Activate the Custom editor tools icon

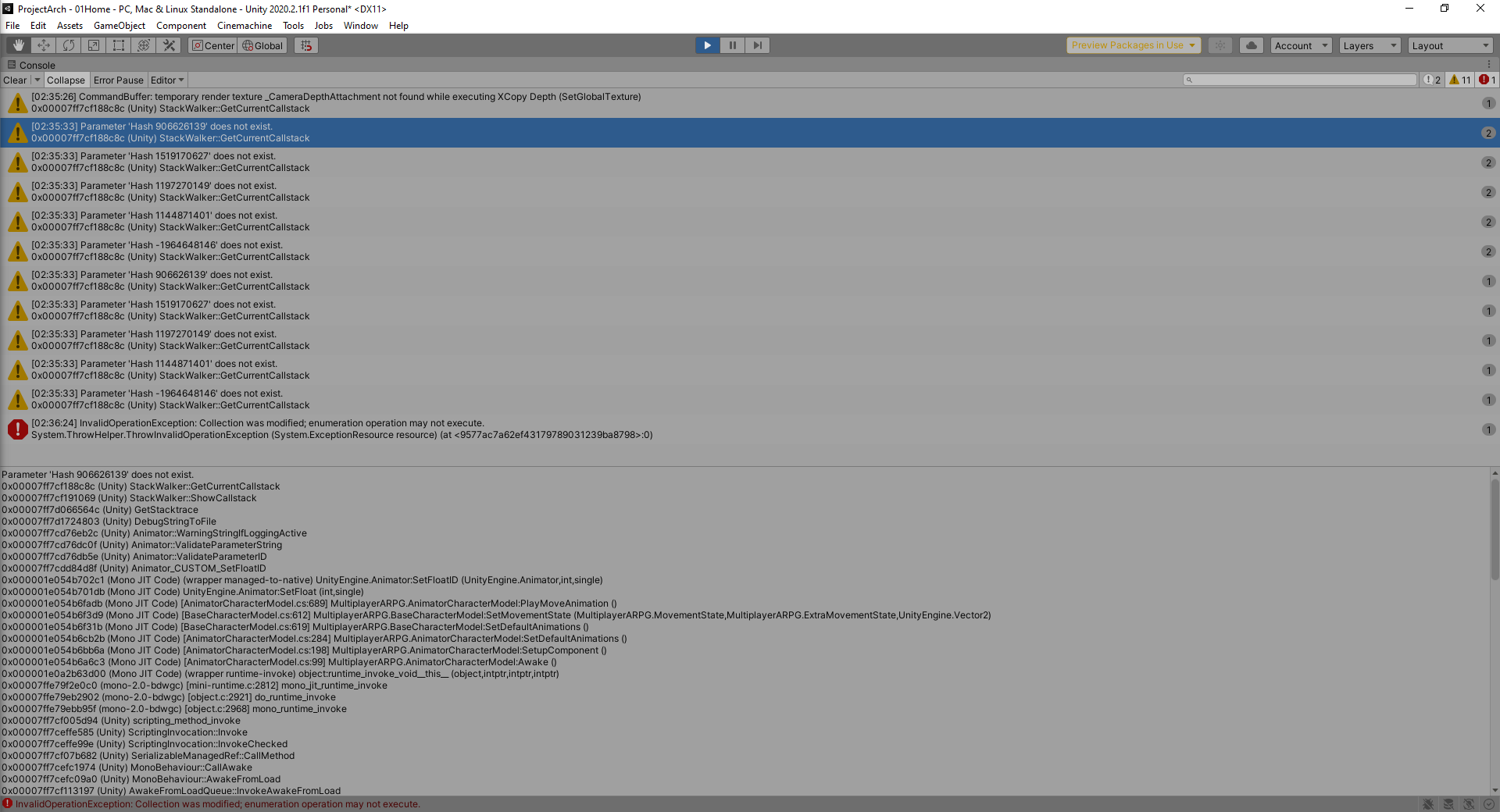point(169,45)
